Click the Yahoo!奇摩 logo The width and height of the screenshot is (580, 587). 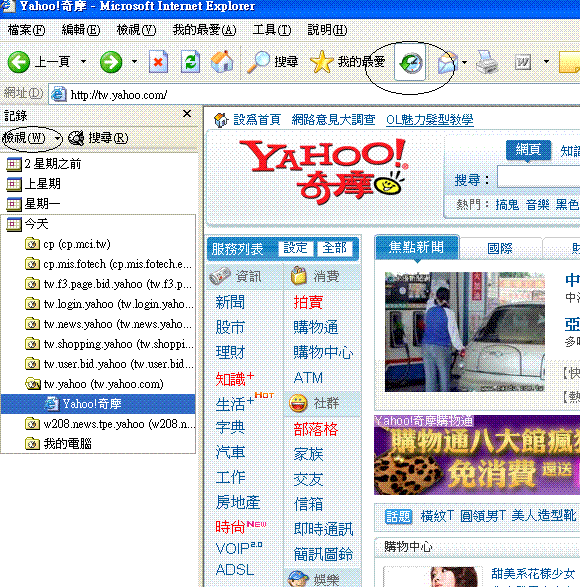pyautogui.click(x=324, y=171)
